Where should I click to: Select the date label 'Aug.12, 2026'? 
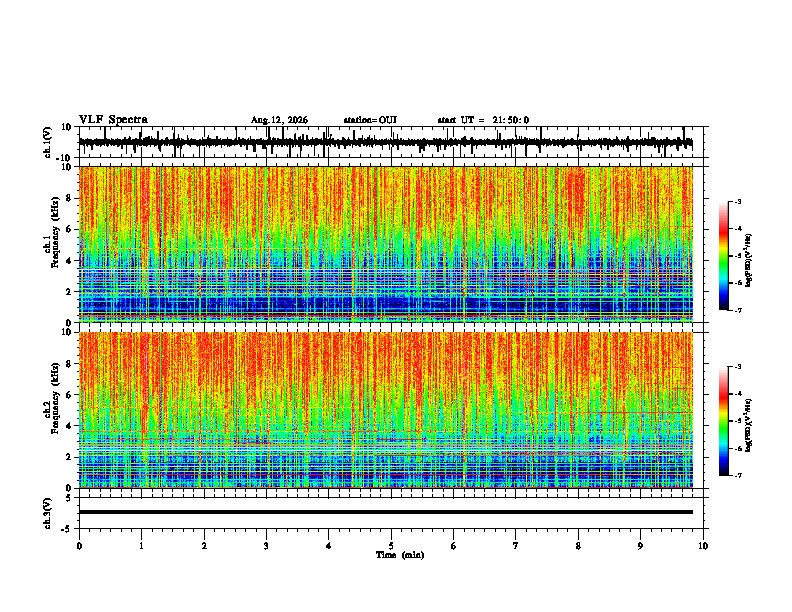(279, 120)
